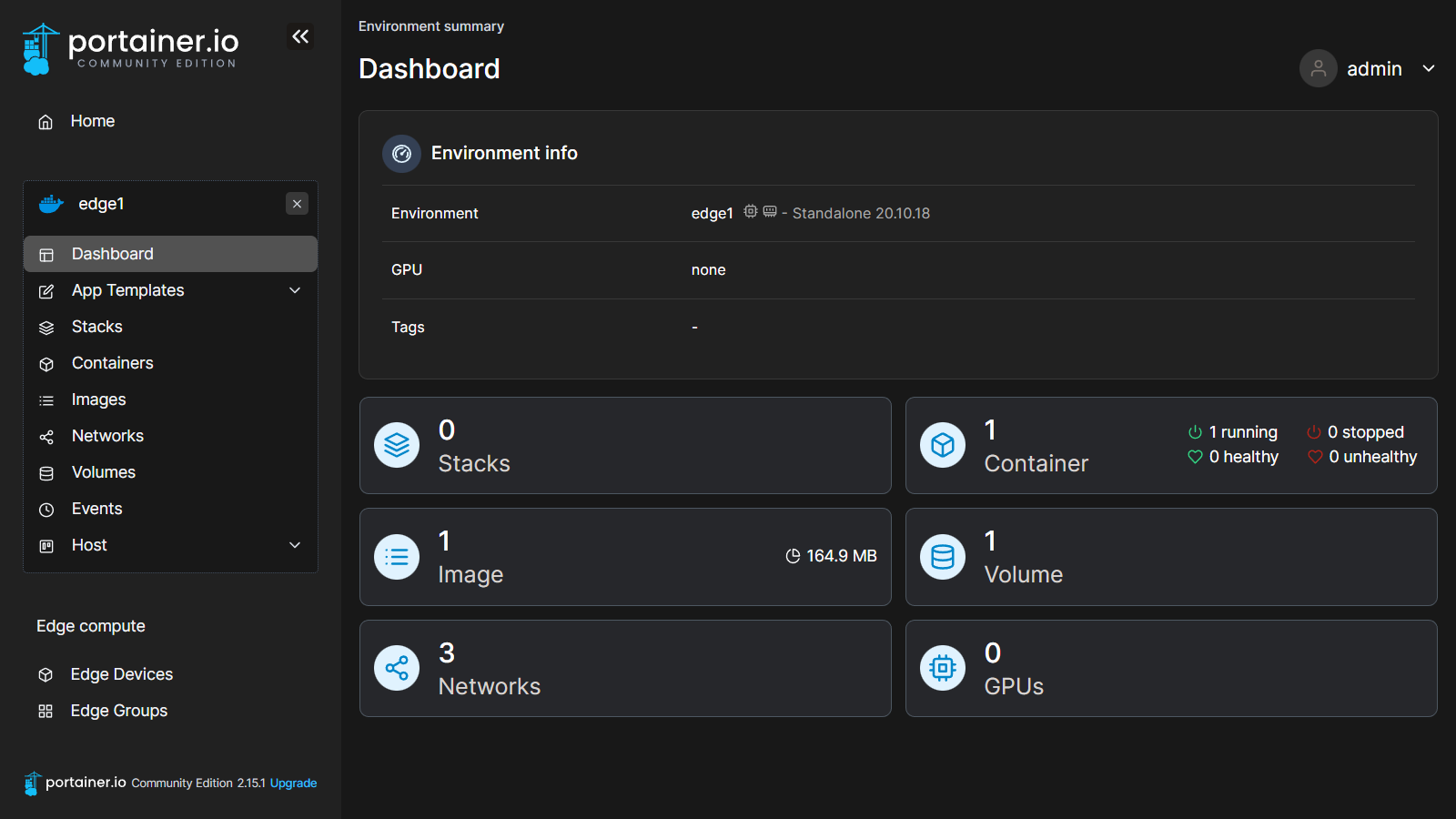Click the GPUs chip icon tile
The image size is (1456, 819).
pos(943,669)
